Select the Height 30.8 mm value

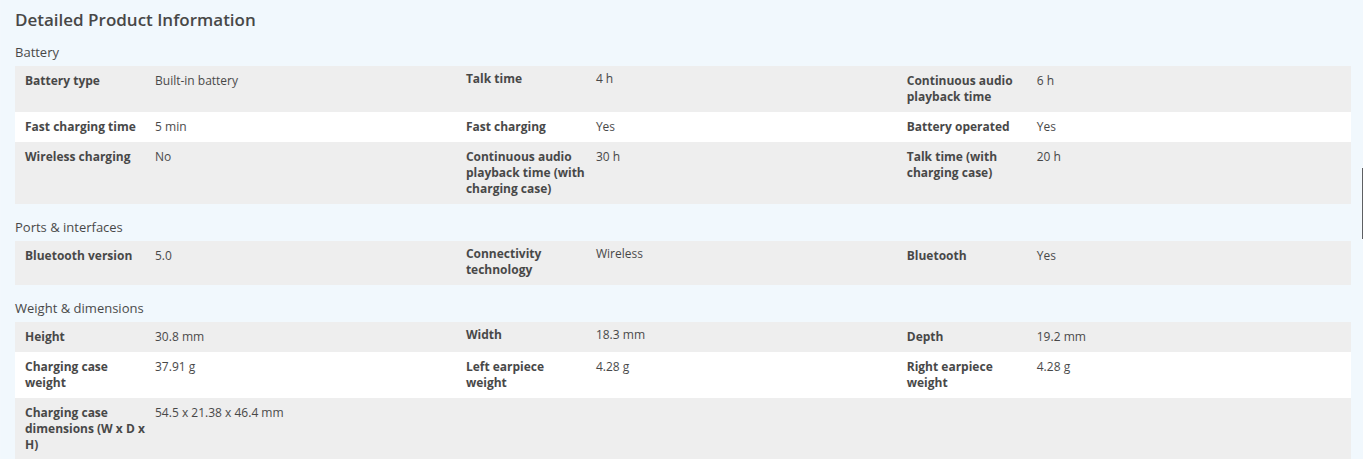pyautogui.click(x=179, y=337)
